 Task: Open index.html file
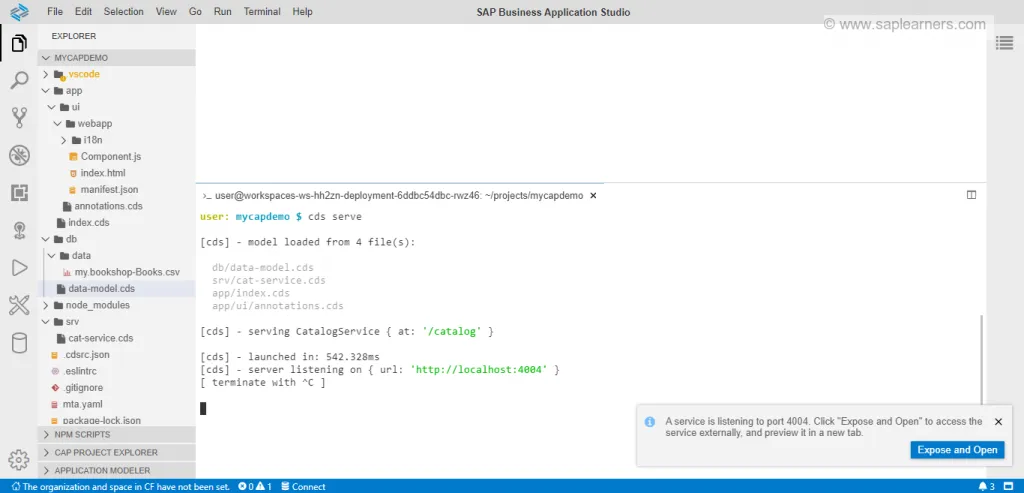[116, 173]
